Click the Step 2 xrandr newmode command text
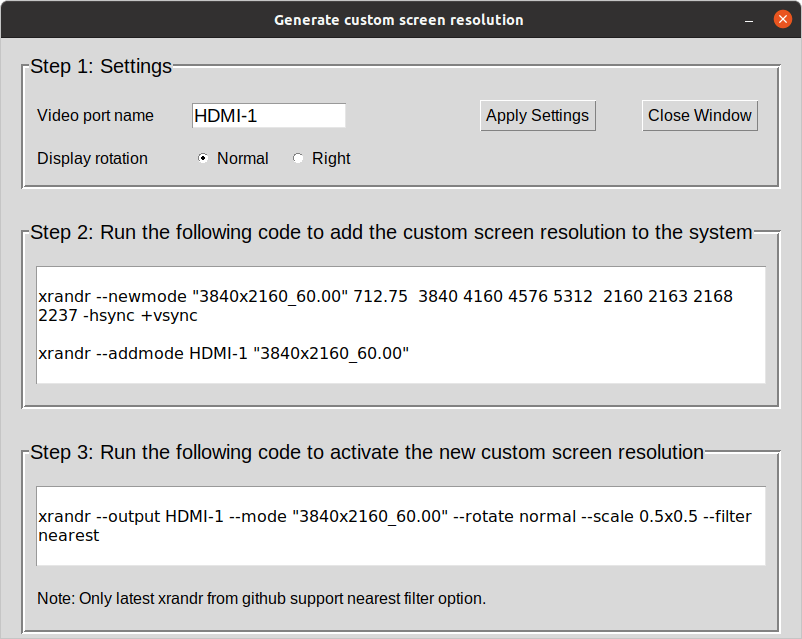The width and height of the screenshot is (802, 639). click(x=385, y=296)
